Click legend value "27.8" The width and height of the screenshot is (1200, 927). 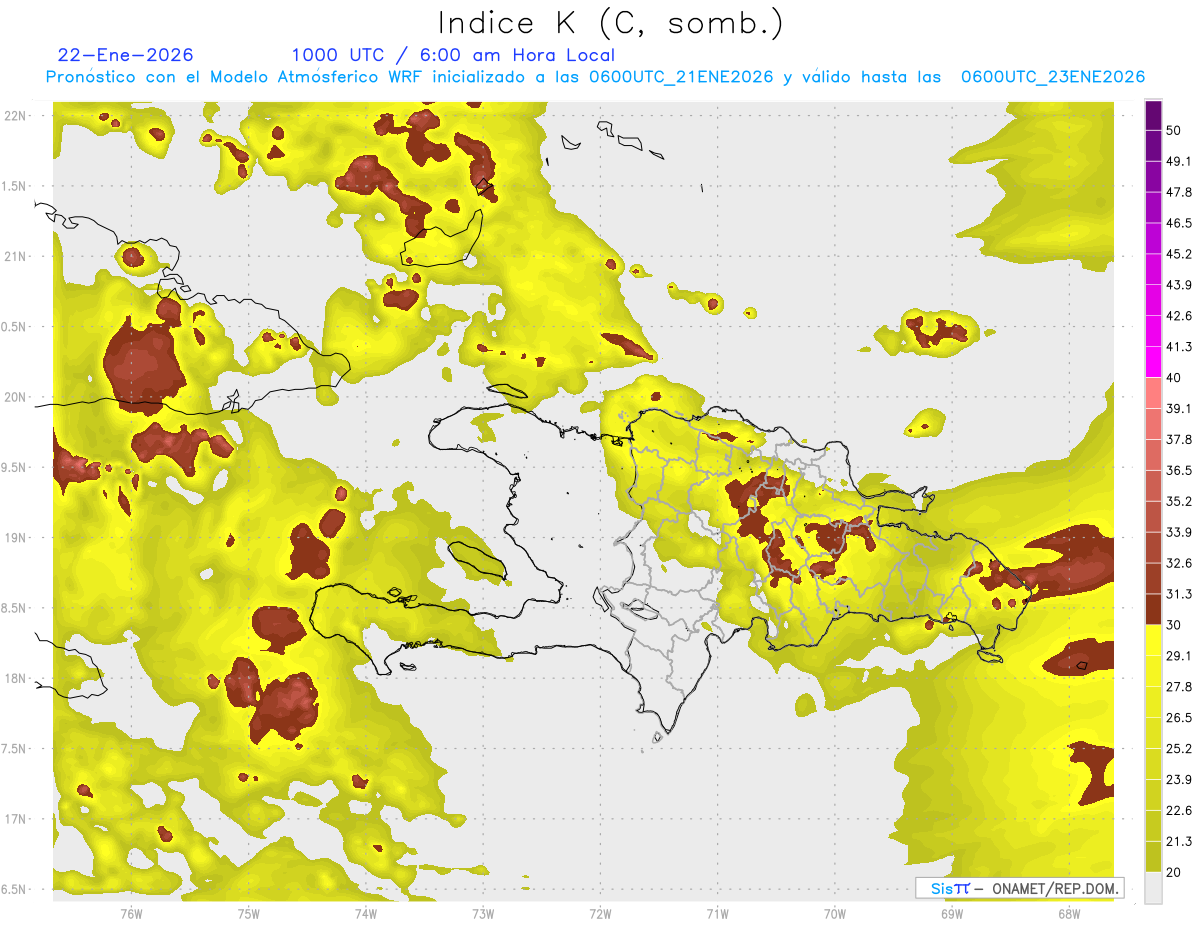(1178, 686)
